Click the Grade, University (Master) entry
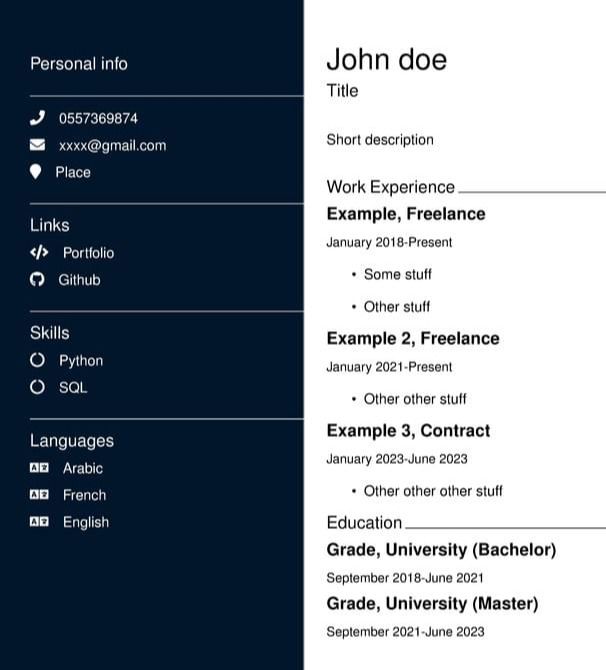 pyautogui.click(x=432, y=604)
